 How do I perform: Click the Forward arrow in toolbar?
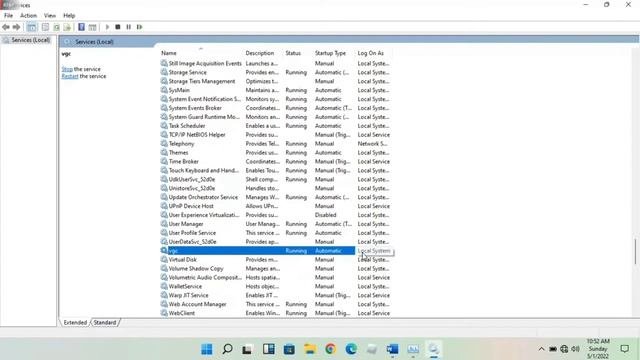[x=16, y=27]
